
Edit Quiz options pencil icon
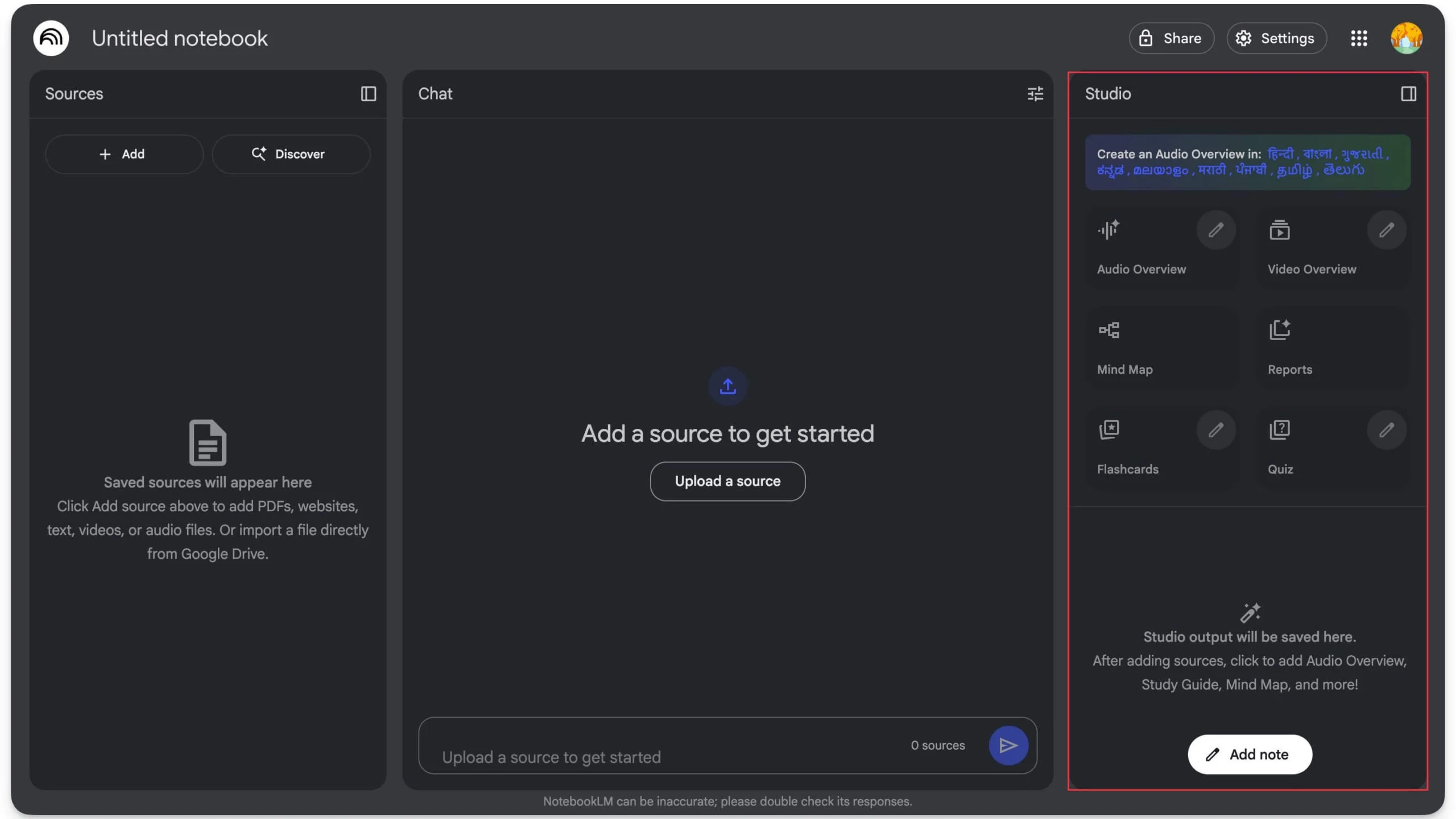[1386, 430]
